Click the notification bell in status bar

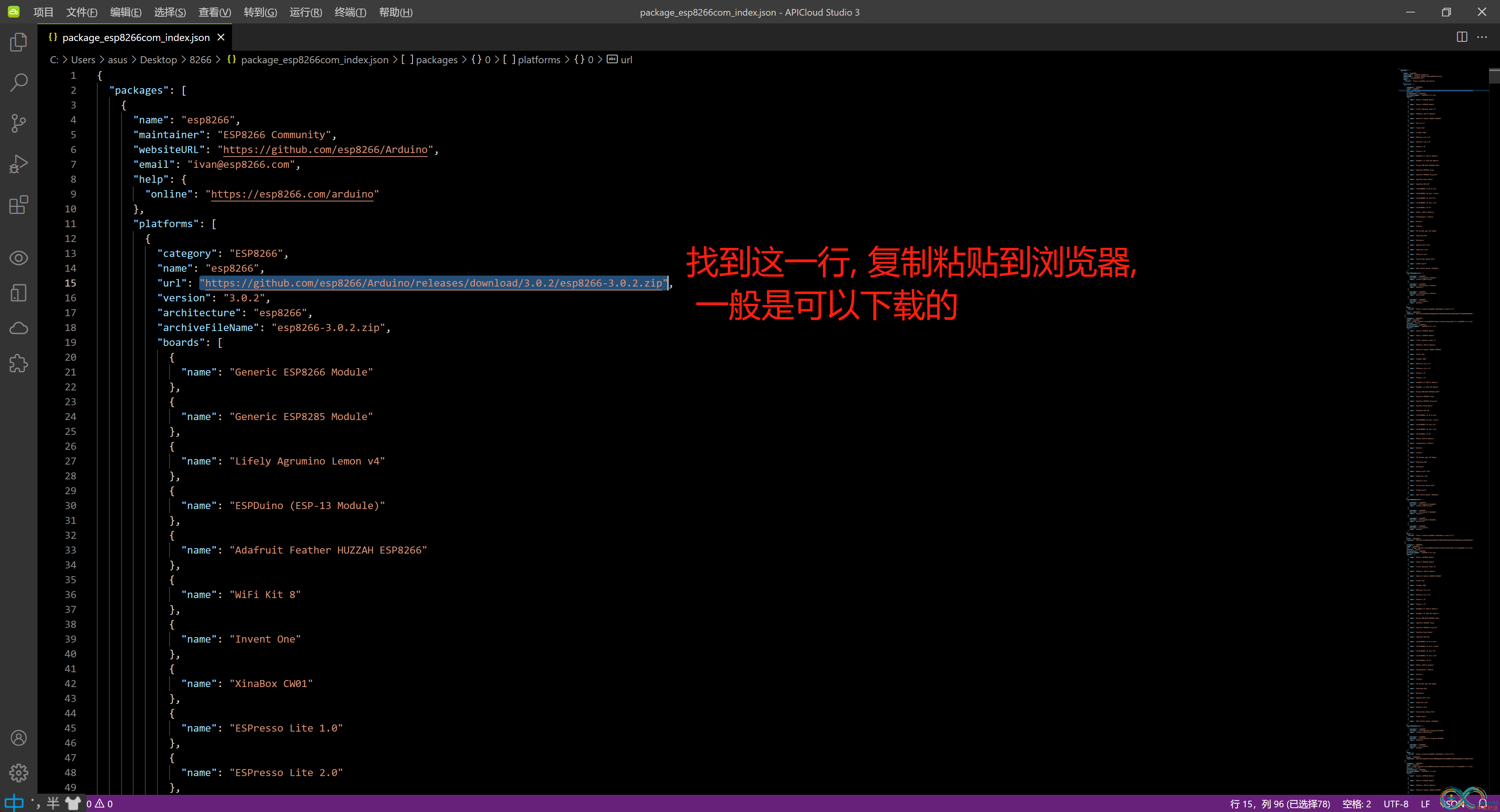[1482, 804]
